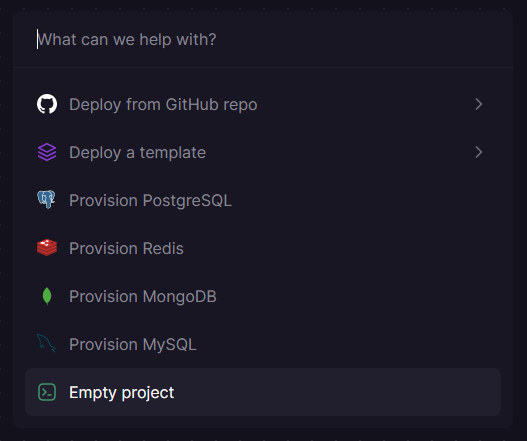Select Deploy from GitHub repo
The width and height of the screenshot is (527, 441).
tap(263, 104)
